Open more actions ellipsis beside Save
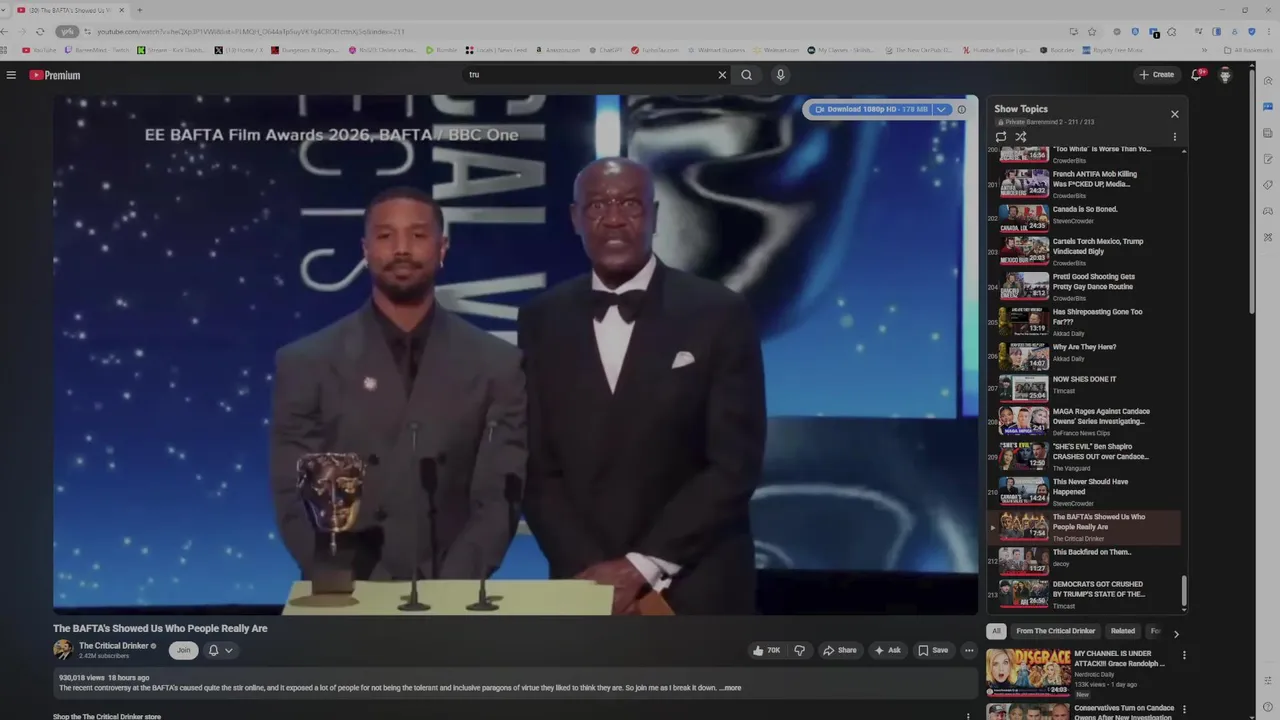The width and height of the screenshot is (1280, 720). 968,650
